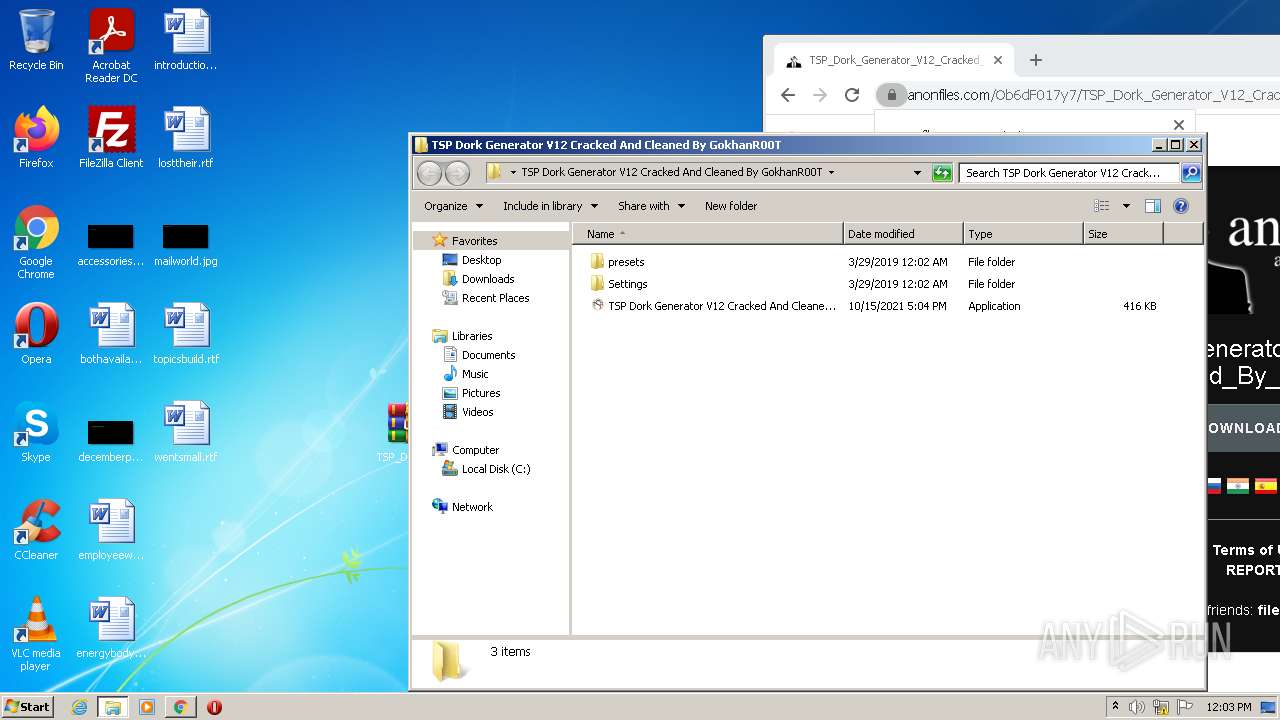Click the Windows Explorer taskbar button
This screenshot has width=1280, height=720.
pos(113,707)
